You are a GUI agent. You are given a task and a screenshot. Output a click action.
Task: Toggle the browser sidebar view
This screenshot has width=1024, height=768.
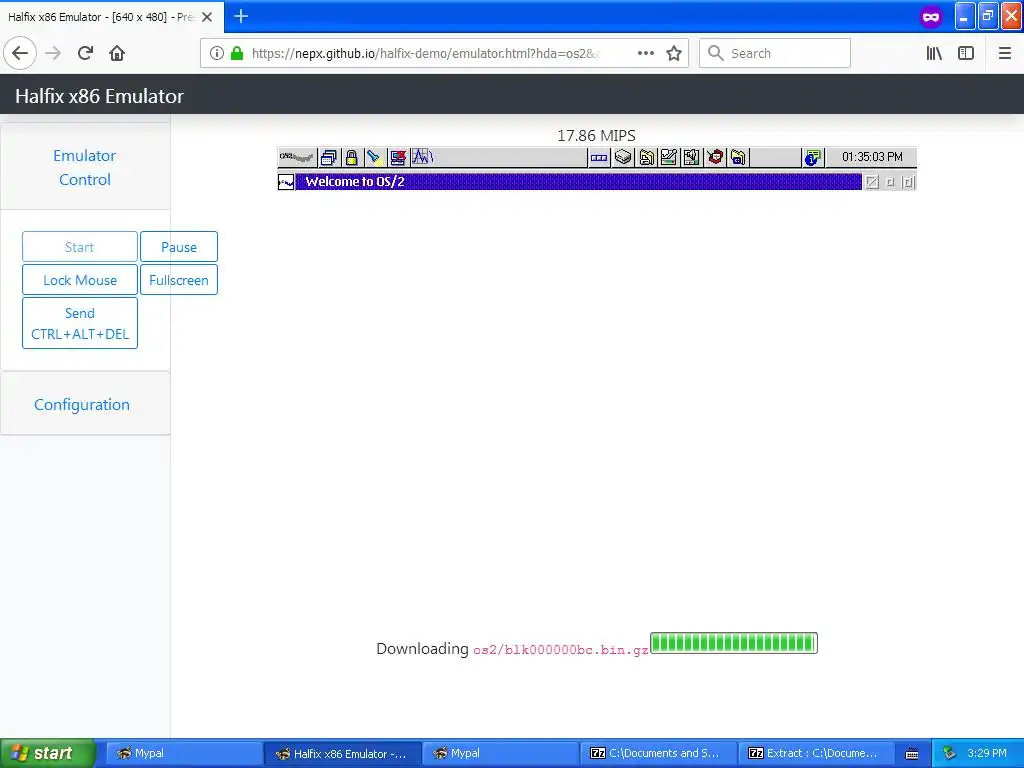tap(966, 54)
